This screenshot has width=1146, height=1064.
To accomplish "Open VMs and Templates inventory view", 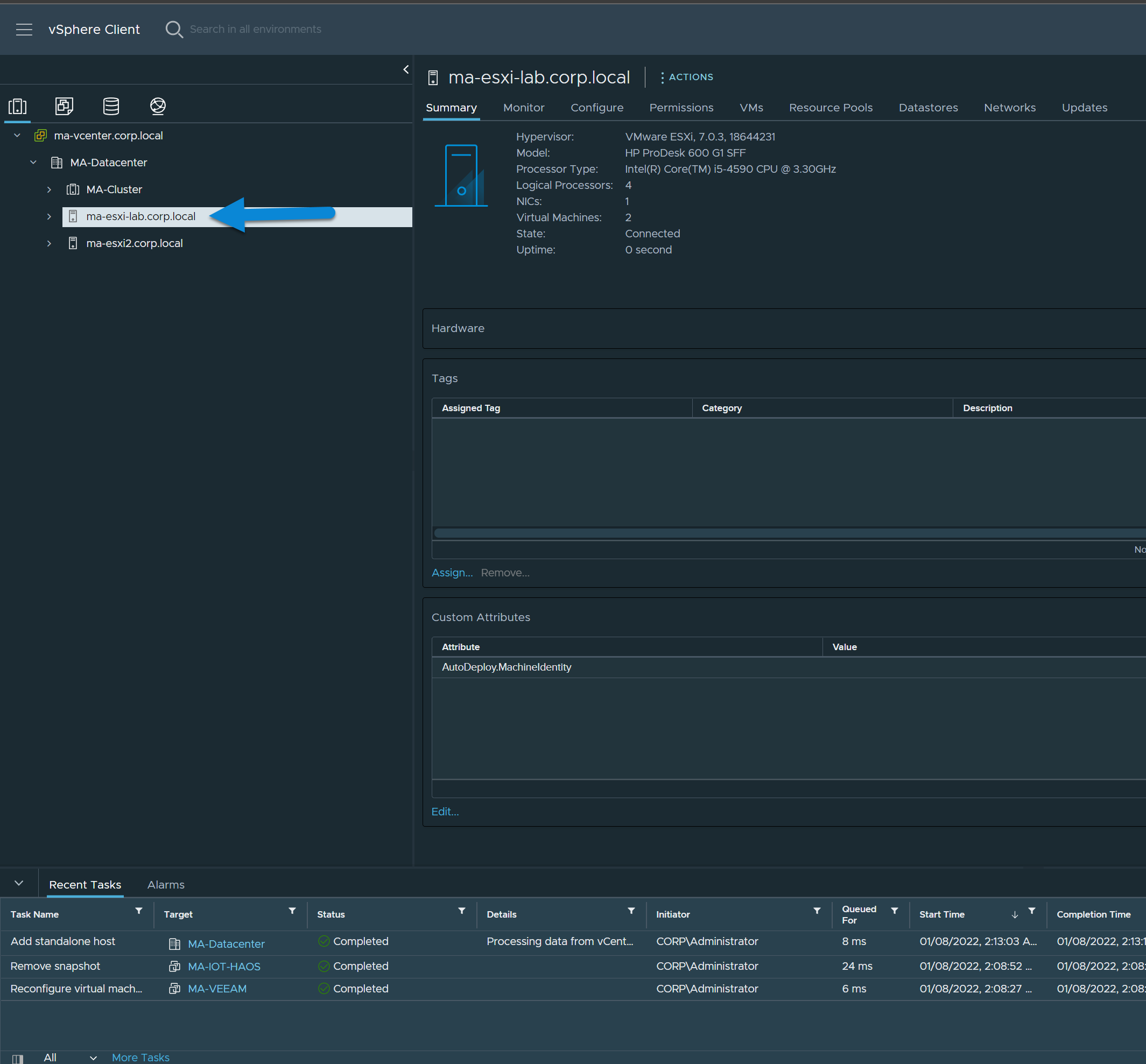I will [x=64, y=106].
